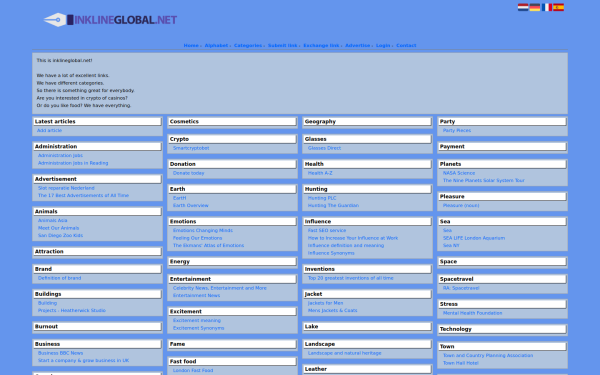Open Landscape and natural heritage link

pyautogui.click(x=345, y=353)
